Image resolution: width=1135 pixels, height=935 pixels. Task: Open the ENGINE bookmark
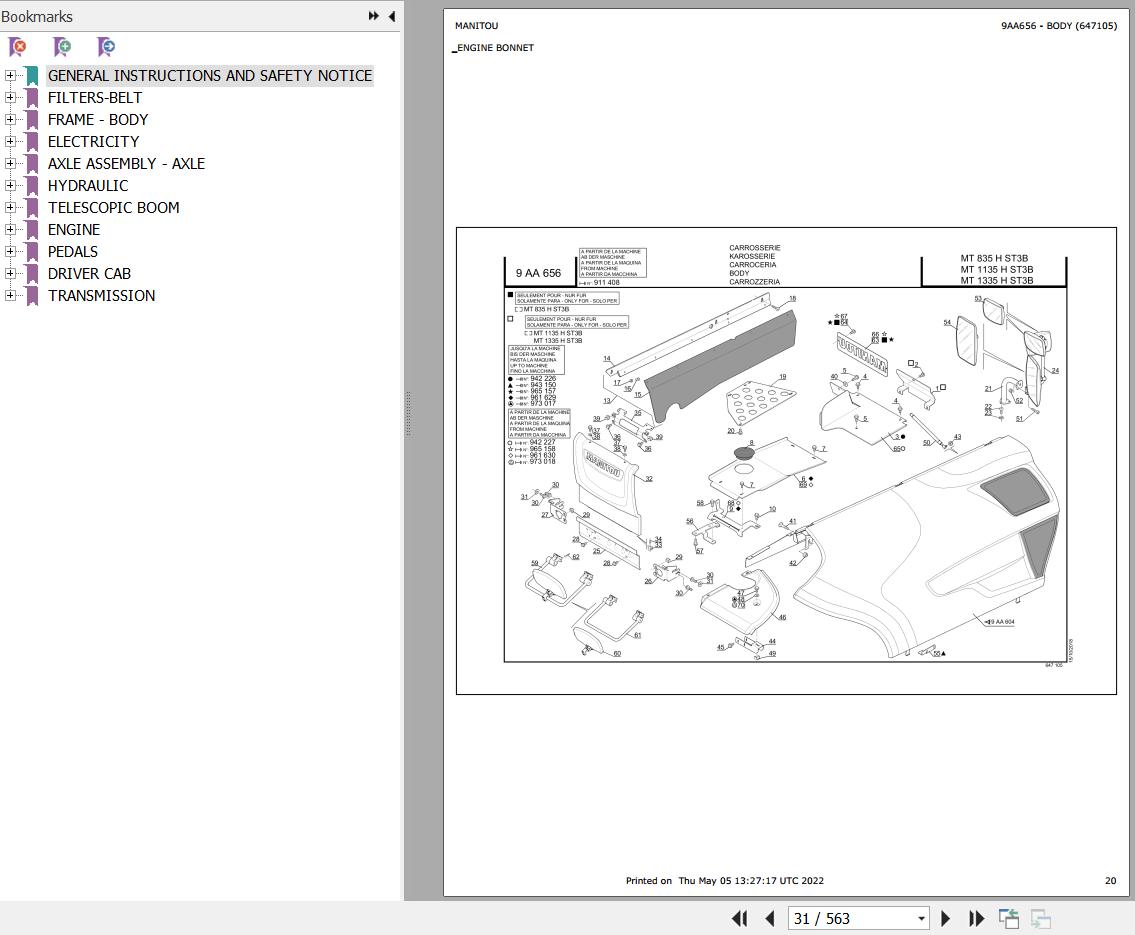tap(74, 229)
